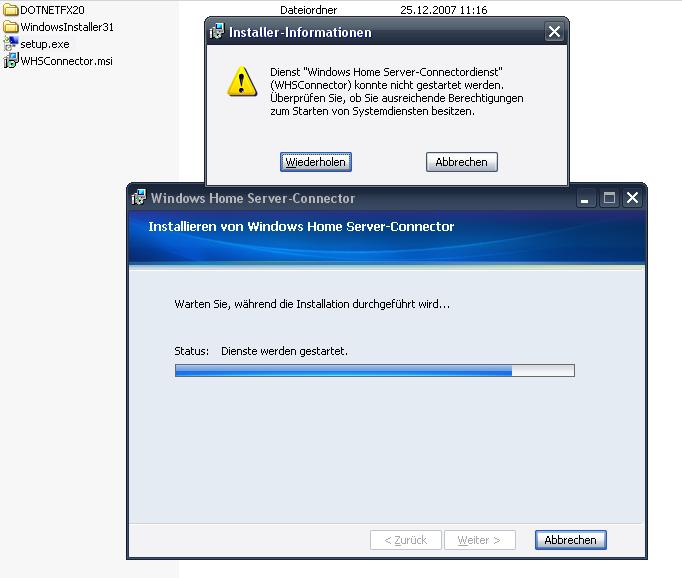Click the 'Dienste werden gestartet' status text
682x578 pixels.
284,352
